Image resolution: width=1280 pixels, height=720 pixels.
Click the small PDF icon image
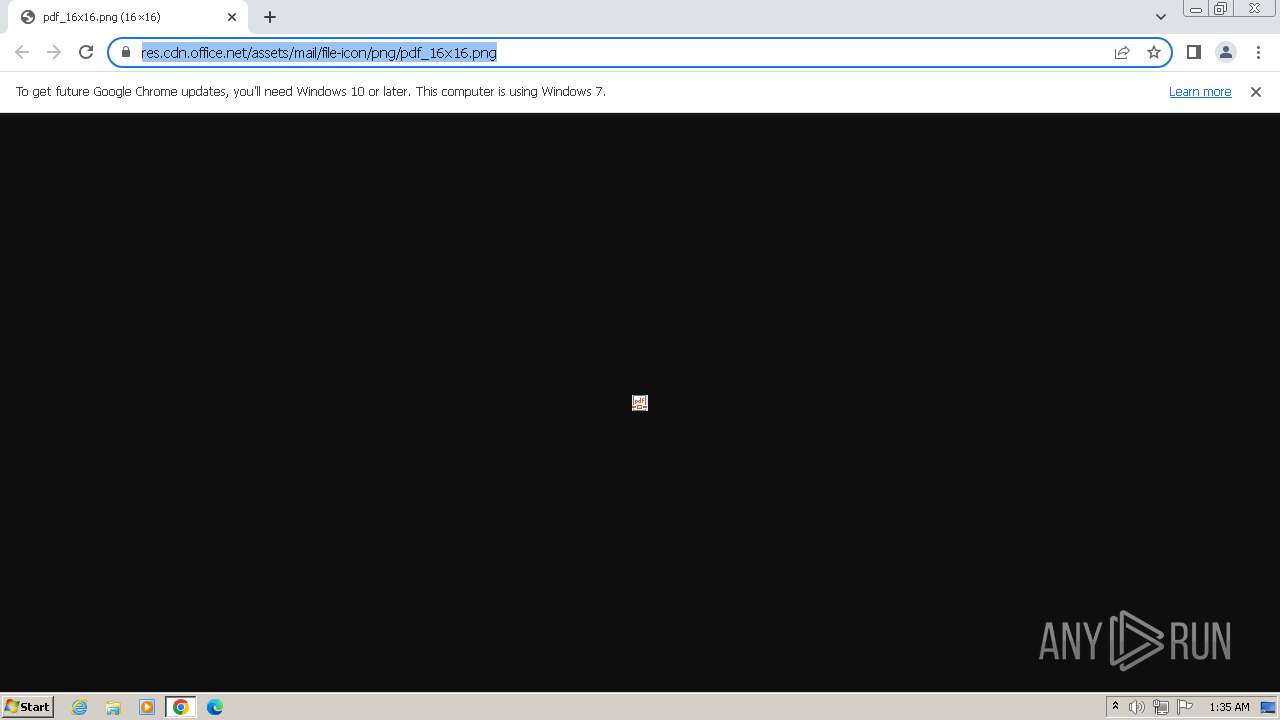tap(640, 403)
